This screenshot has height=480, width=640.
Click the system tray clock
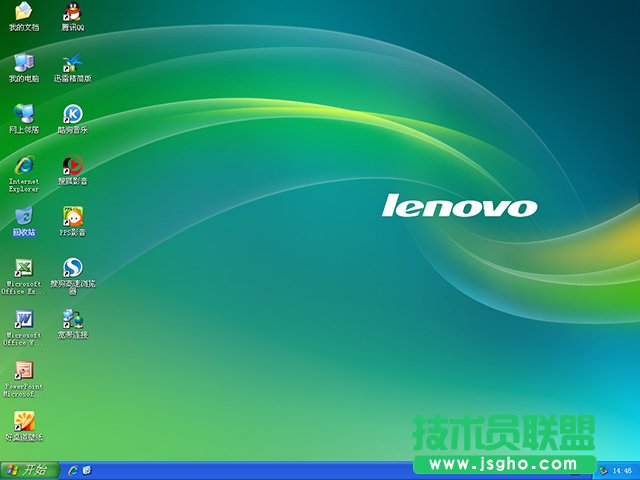tap(622, 470)
